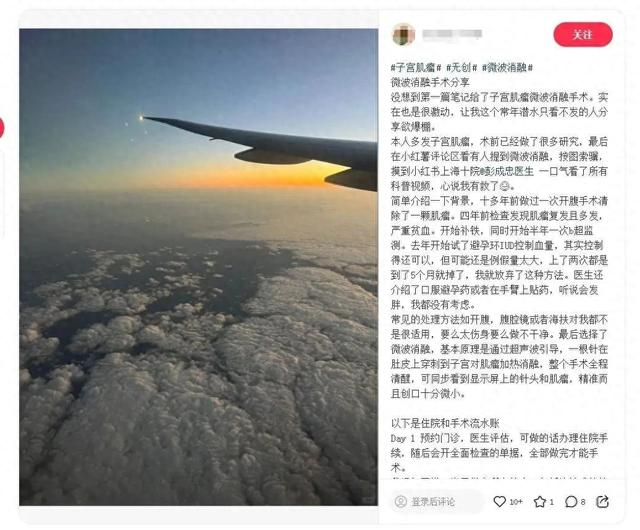Open the #微波消融# hashtag
640x530 pixels.
507,68
